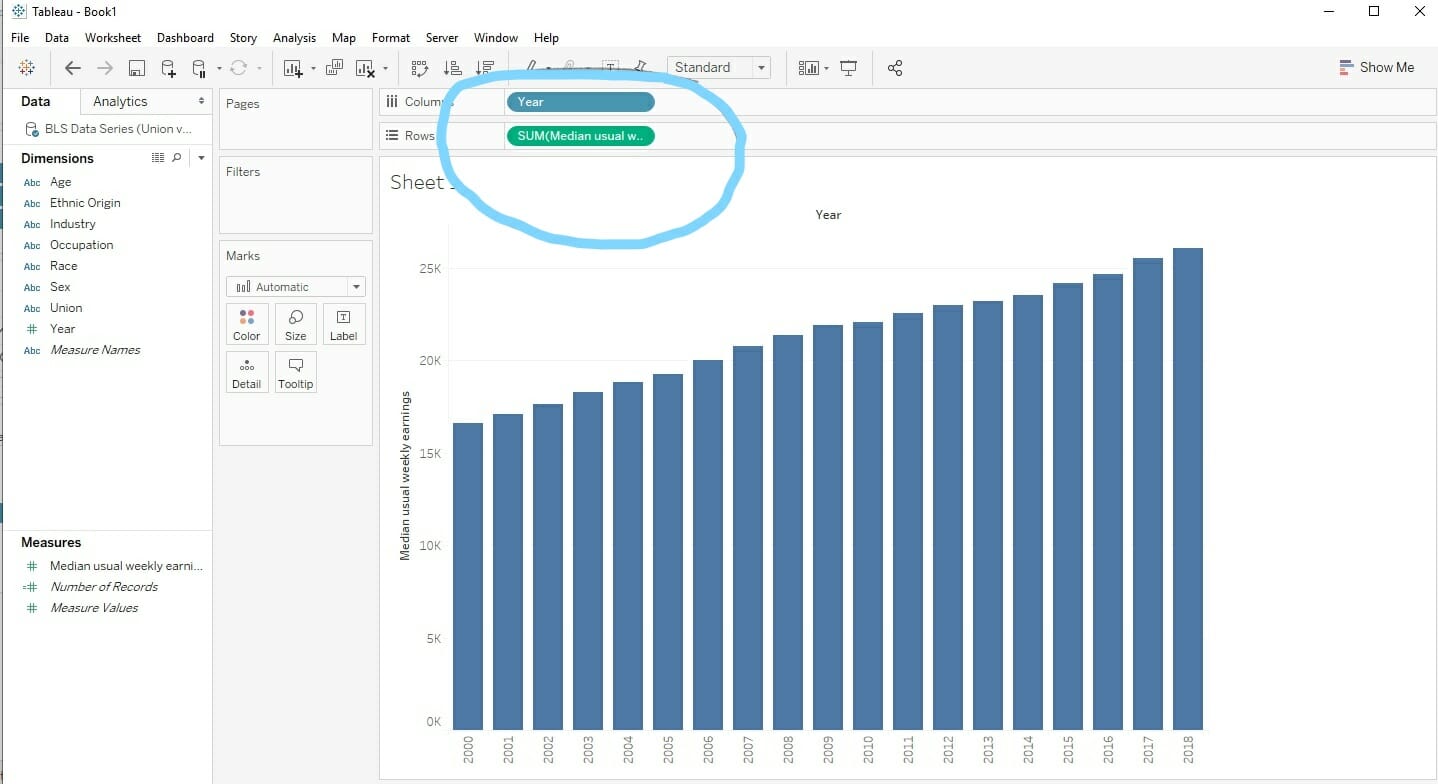Expand the Dimensions pane options arrow
The image size is (1438, 784).
click(x=200, y=157)
